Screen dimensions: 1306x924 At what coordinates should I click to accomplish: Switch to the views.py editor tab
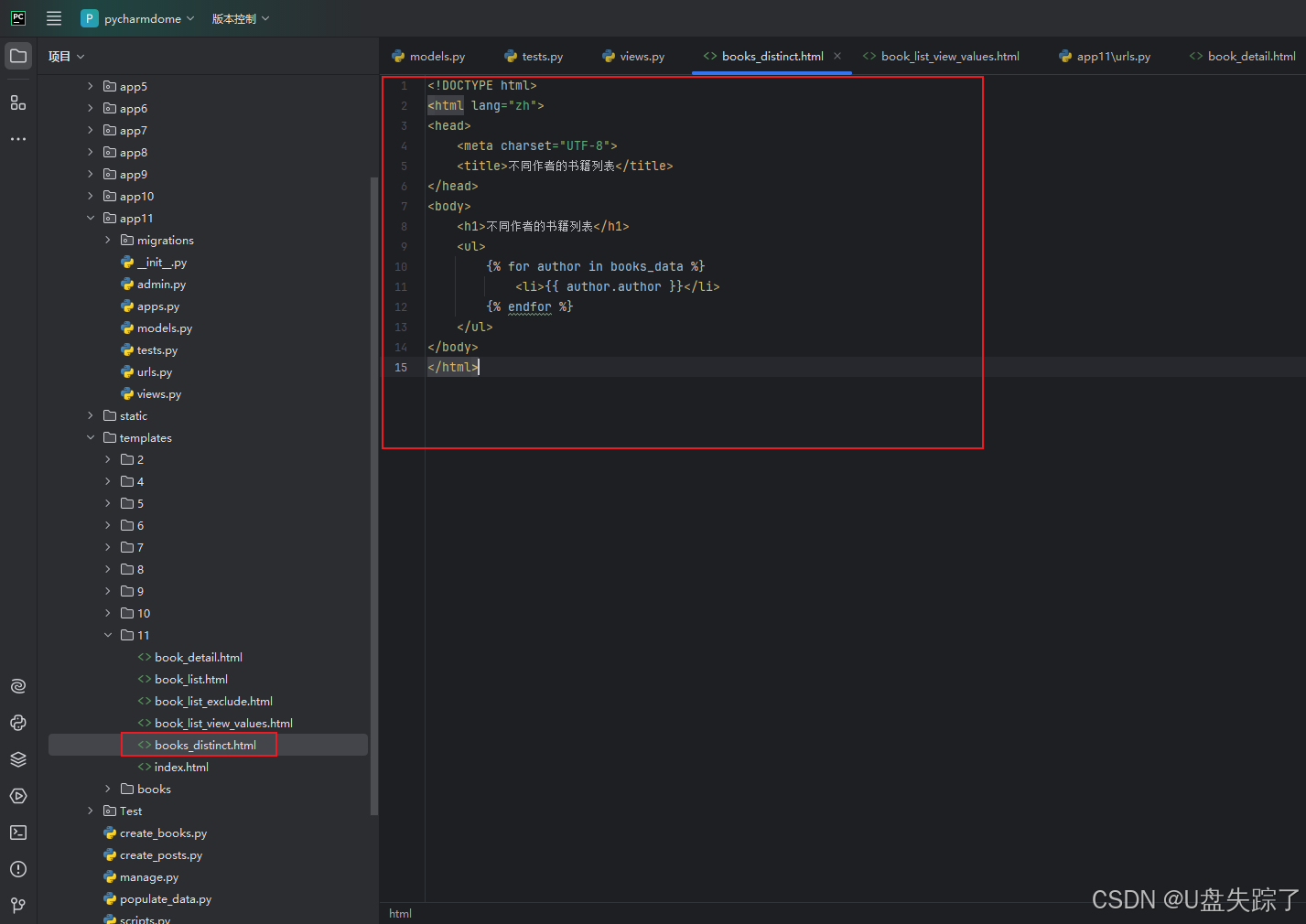click(x=633, y=56)
